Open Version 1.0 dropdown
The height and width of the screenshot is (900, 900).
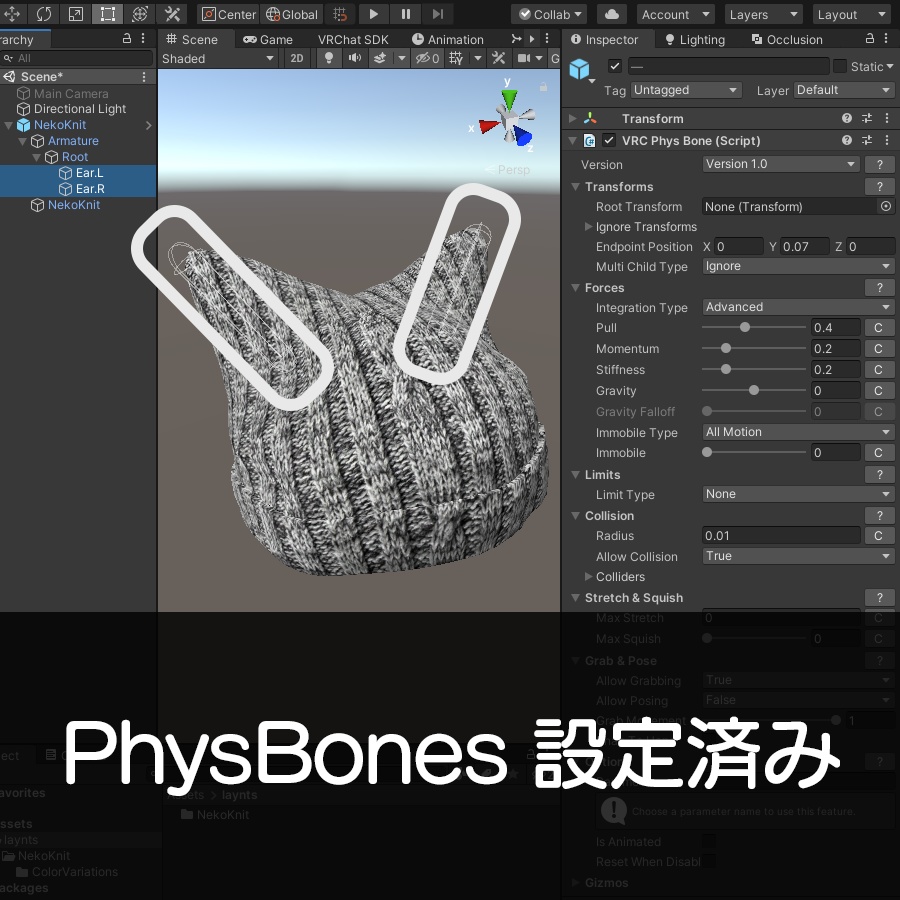[x=781, y=164]
